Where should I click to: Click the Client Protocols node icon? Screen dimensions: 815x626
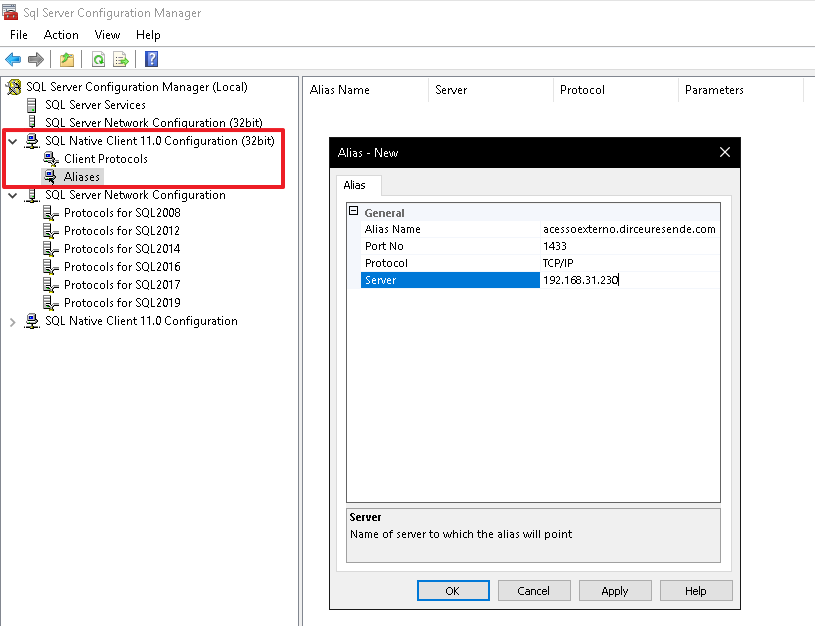50,159
